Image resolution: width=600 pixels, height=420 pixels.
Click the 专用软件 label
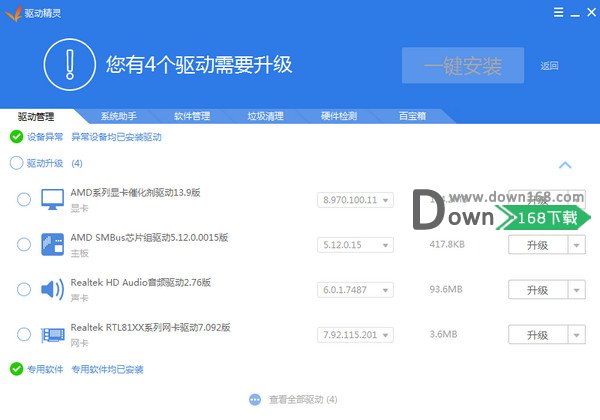point(45,370)
